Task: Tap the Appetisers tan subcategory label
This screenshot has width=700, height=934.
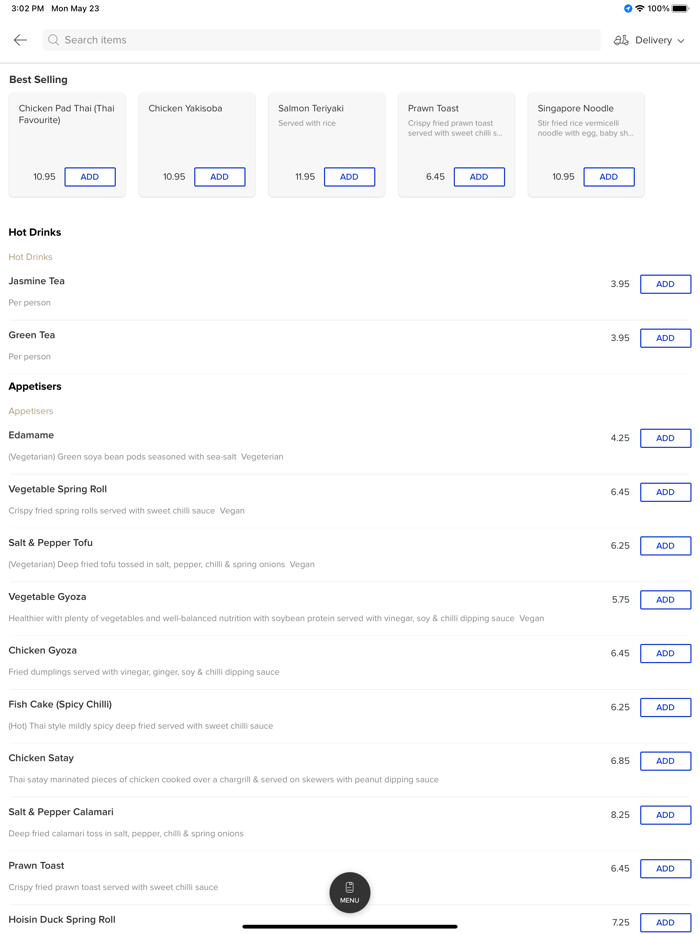Action: coord(31,411)
